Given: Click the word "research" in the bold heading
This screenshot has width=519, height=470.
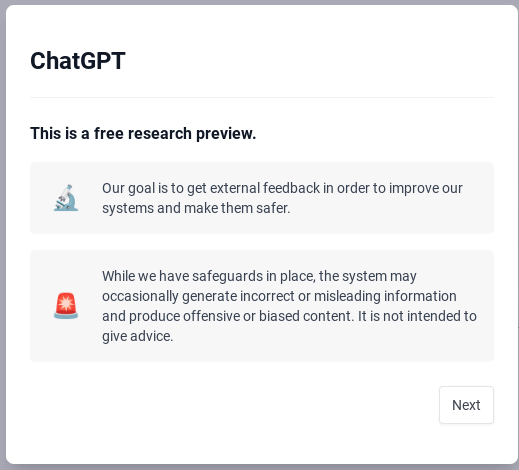Looking at the screenshot, I should (x=160, y=133).
